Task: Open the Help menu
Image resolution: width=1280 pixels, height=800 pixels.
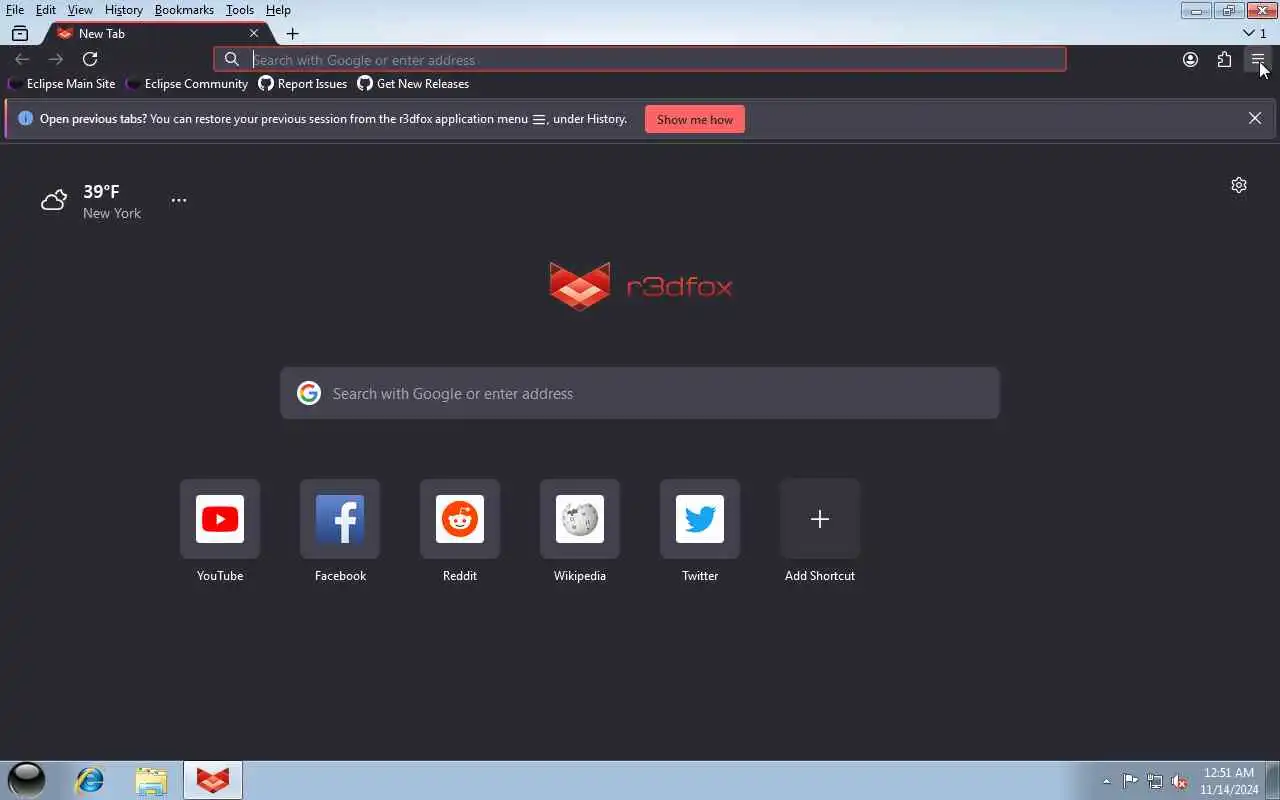Action: [278, 10]
